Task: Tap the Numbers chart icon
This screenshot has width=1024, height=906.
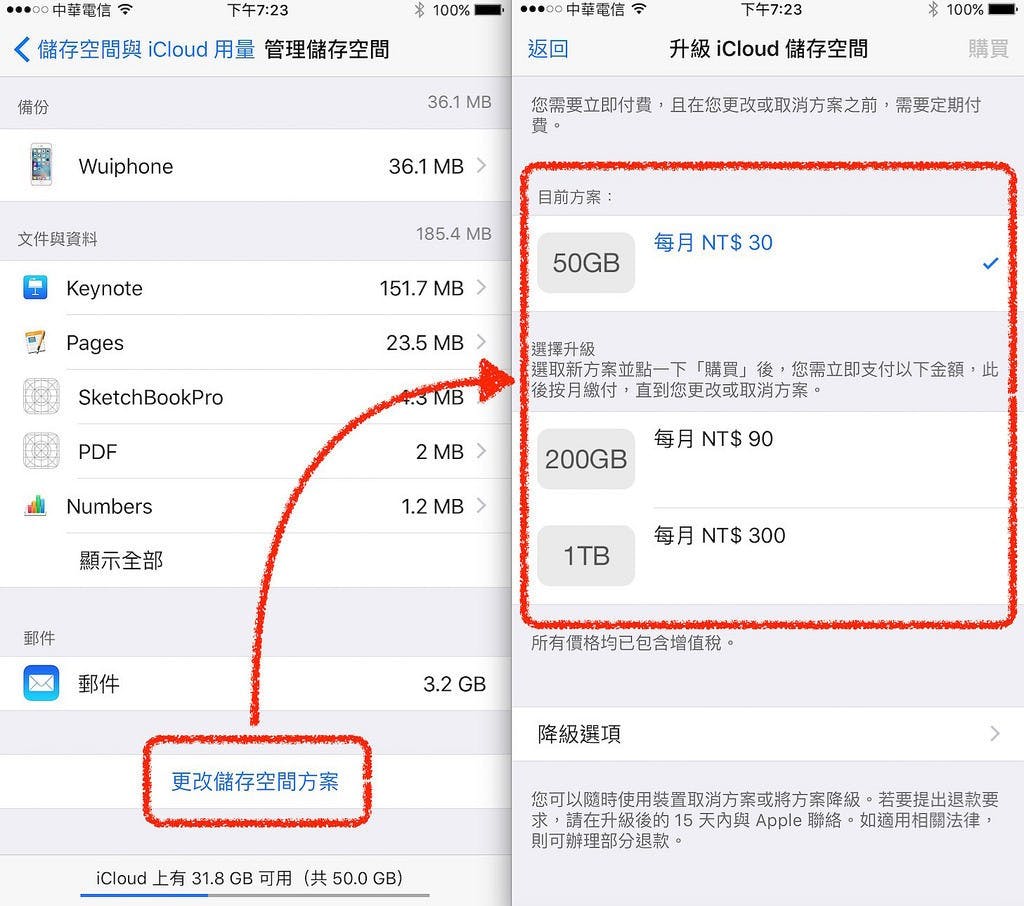Action: [x=35, y=506]
